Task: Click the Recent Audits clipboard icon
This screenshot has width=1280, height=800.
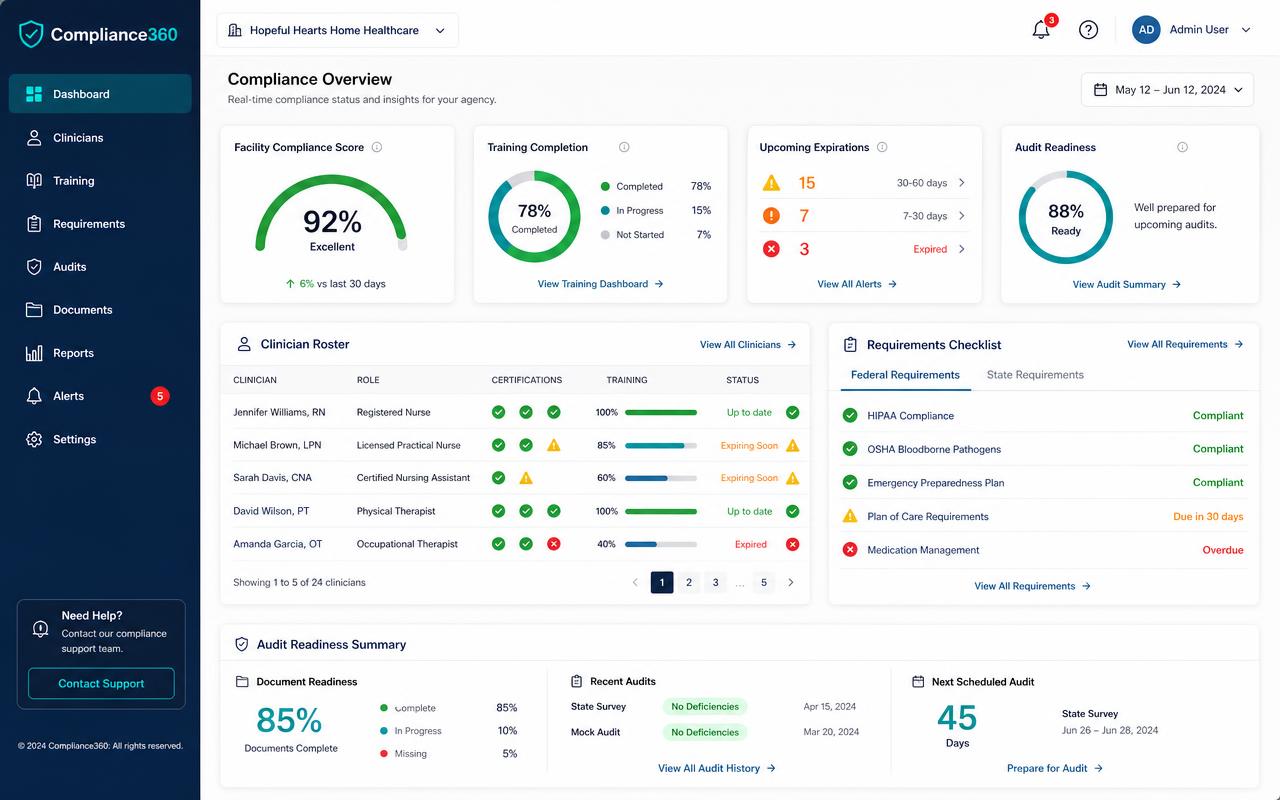Action: point(576,682)
